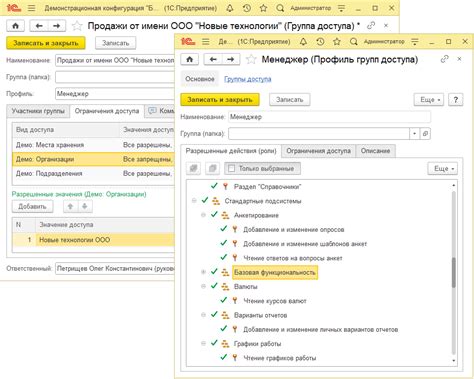
Task: Navigate back in the access group window
Action: pos(39,26)
